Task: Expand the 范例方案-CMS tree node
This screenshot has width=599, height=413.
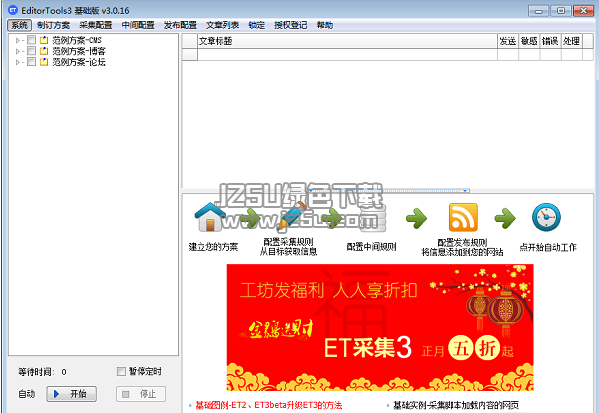Action: pyautogui.click(x=18, y=40)
